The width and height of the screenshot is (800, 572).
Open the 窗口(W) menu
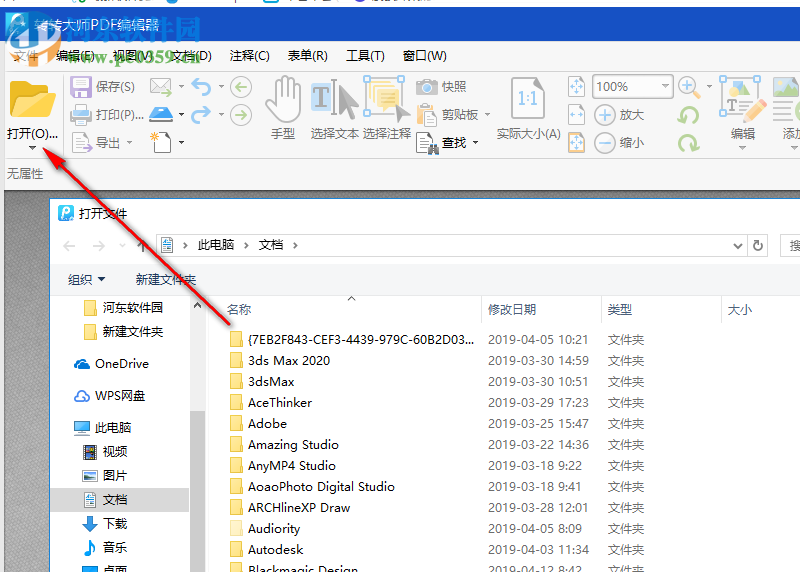click(424, 56)
